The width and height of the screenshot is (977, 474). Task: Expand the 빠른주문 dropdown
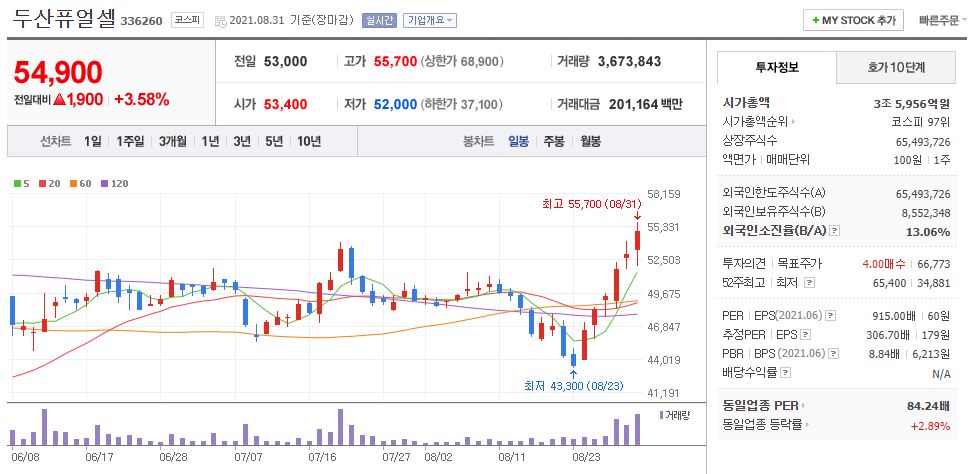coord(943,21)
